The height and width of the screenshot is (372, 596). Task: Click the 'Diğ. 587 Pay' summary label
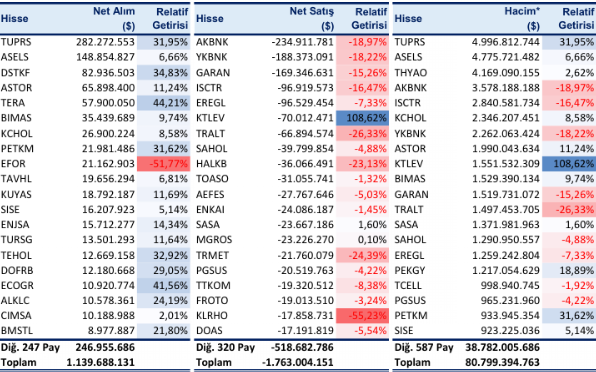[424, 347]
